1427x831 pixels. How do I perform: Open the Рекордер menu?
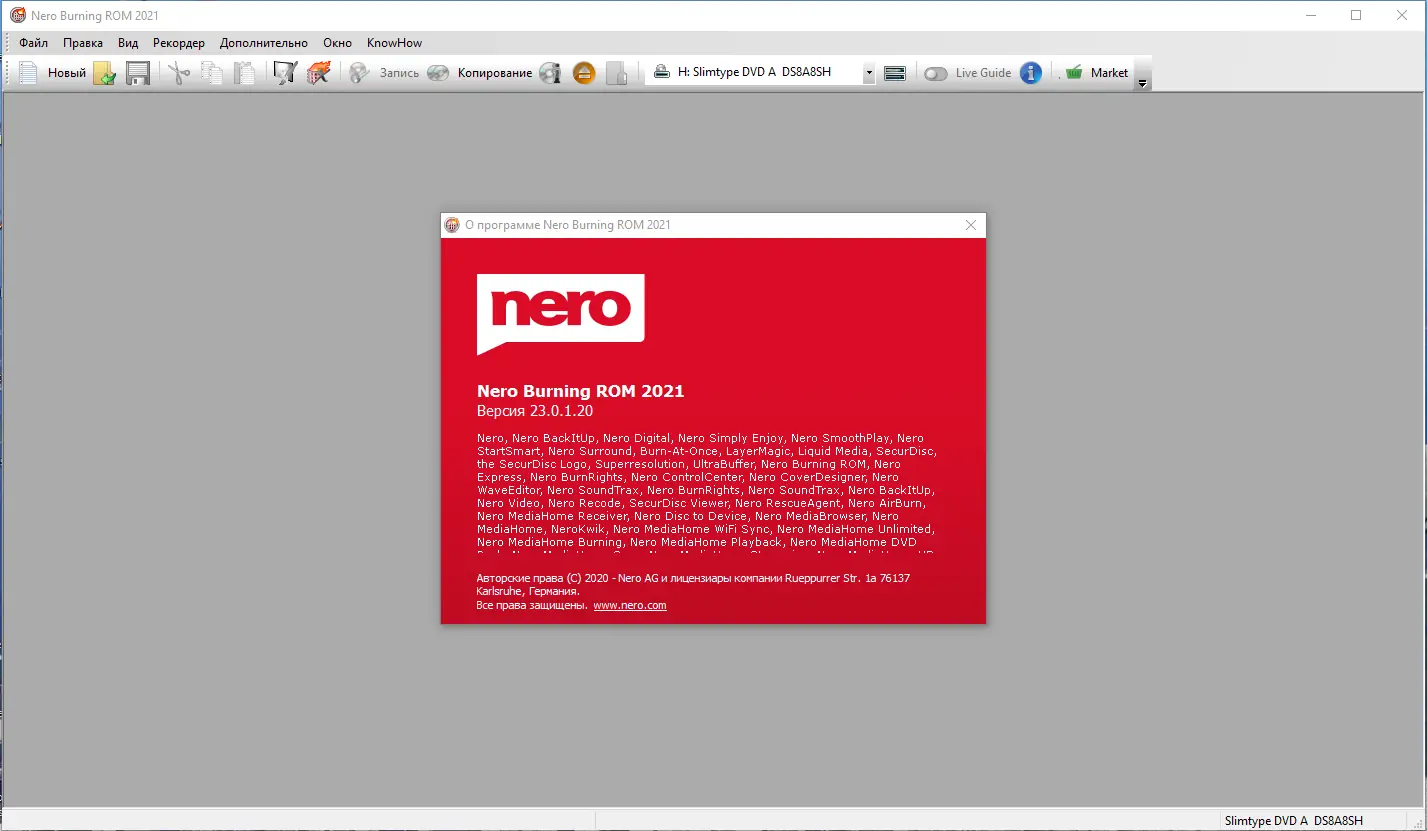[179, 43]
